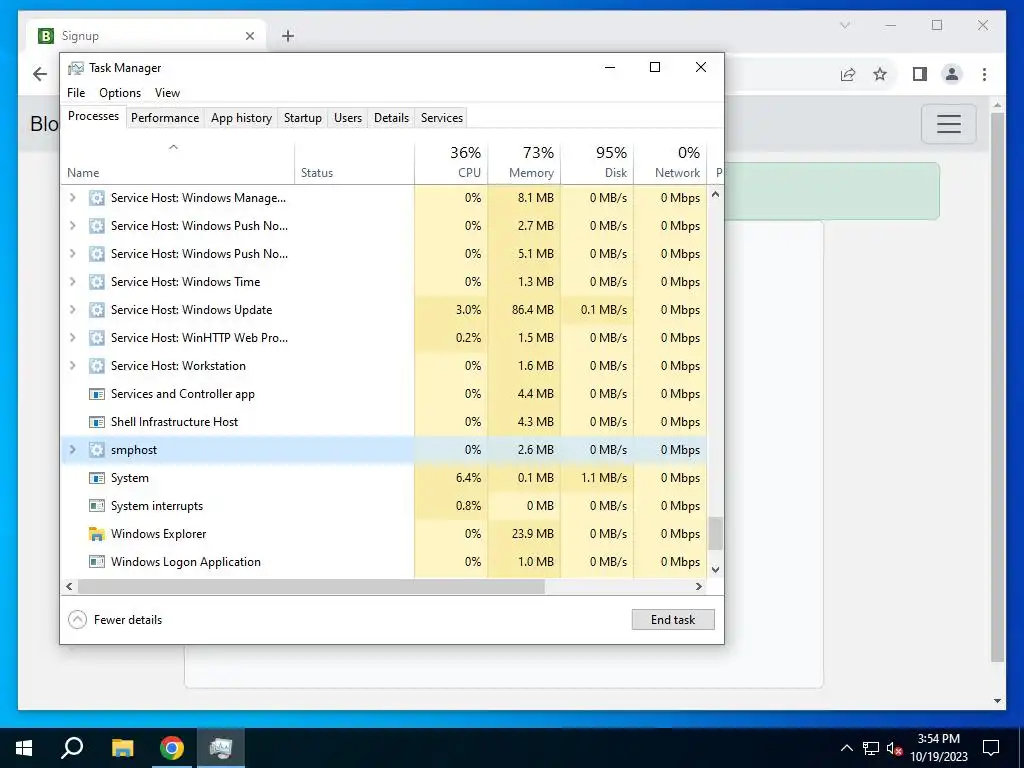Open taskbar Search magnifier
Screen dimensions: 1024x768
pos(72,747)
